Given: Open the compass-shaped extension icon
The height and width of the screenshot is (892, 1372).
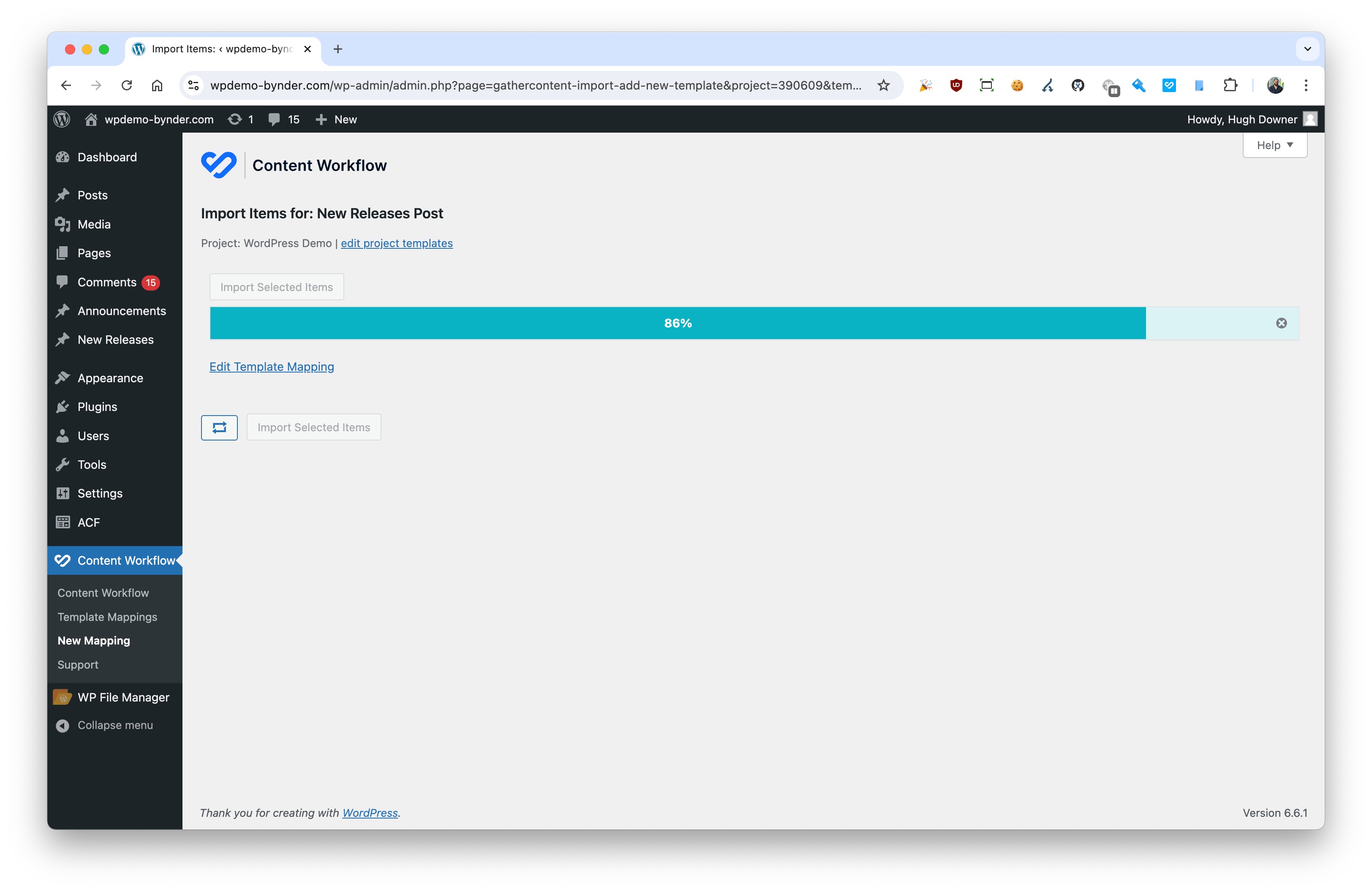Looking at the screenshot, I should click(x=1048, y=85).
